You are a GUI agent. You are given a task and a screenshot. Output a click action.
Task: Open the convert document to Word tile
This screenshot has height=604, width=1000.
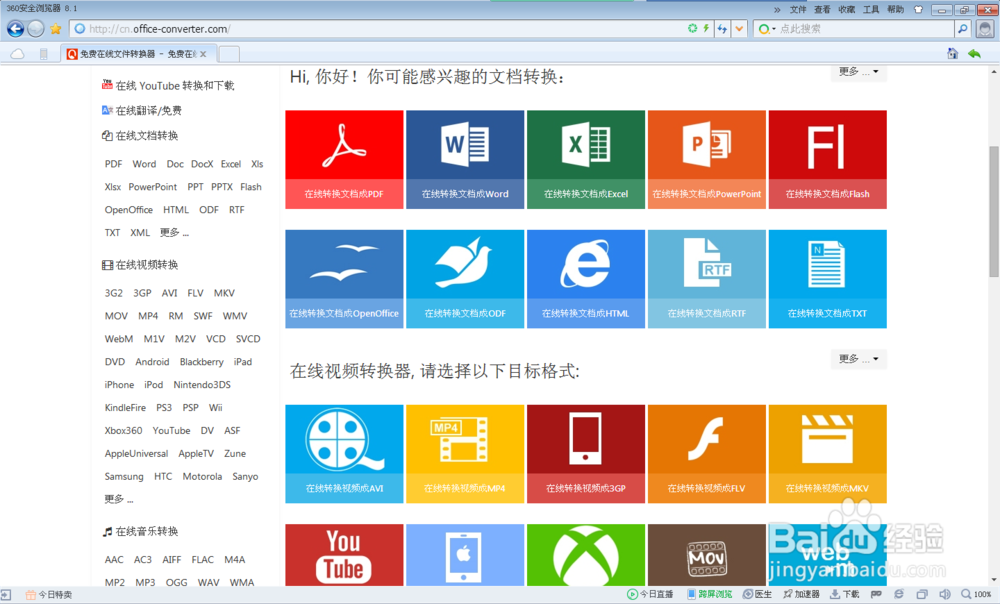pyautogui.click(x=465, y=159)
